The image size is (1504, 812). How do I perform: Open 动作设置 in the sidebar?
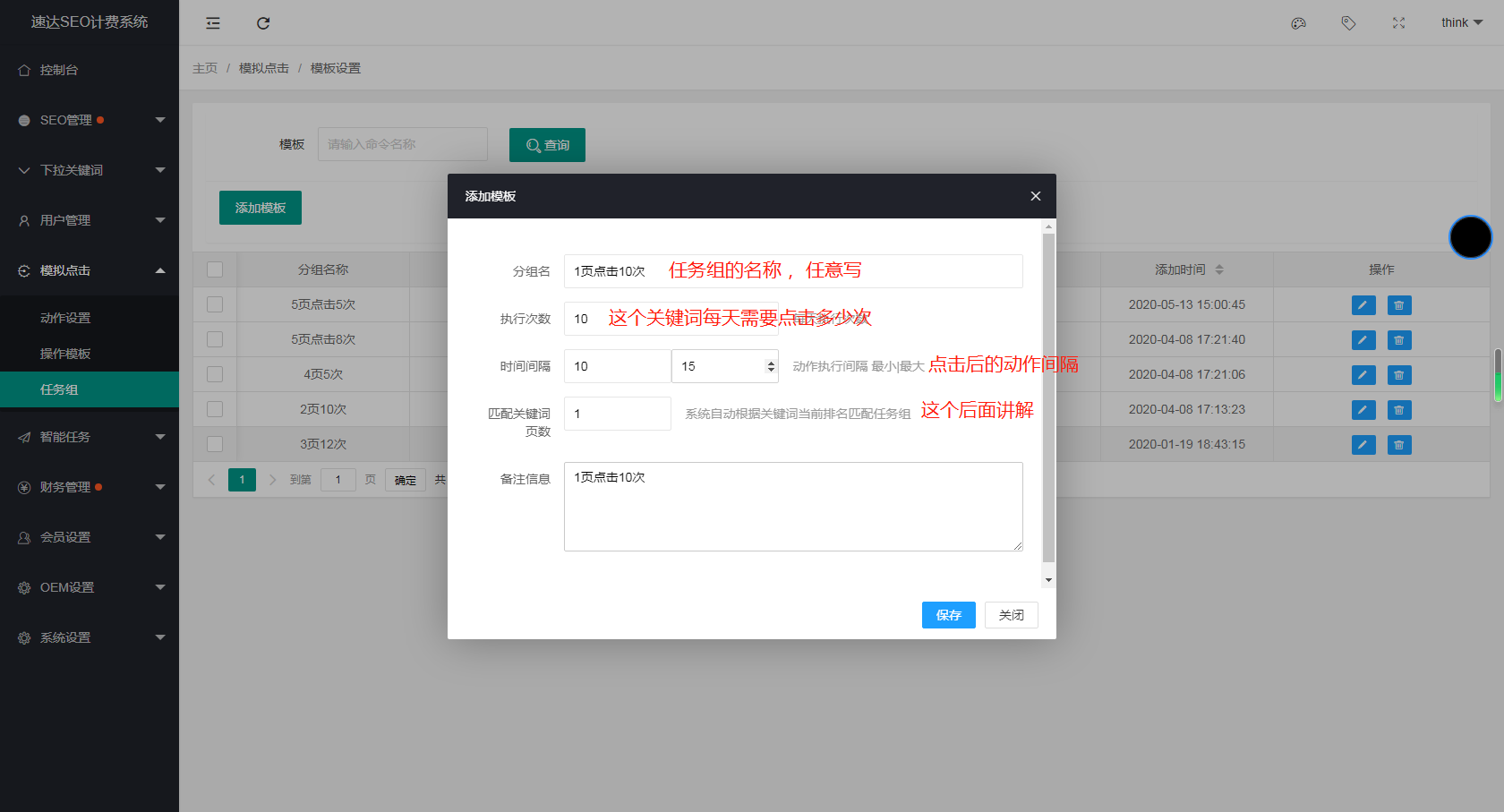coord(65,318)
